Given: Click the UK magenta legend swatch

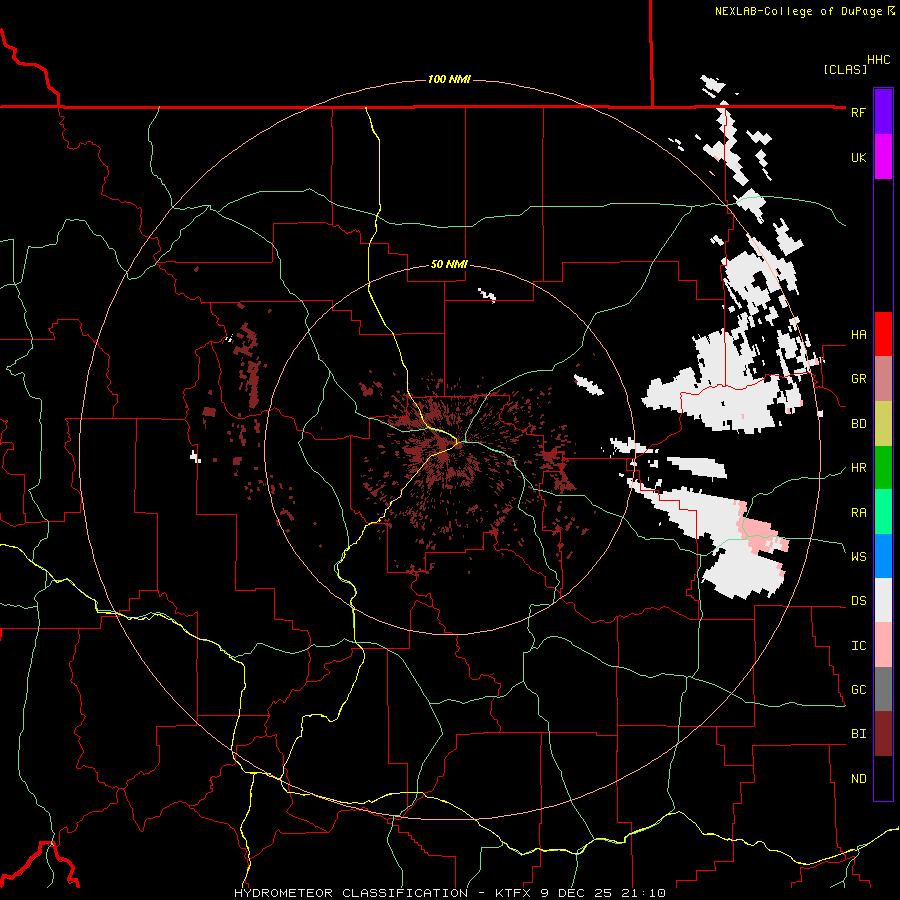Looking at the screenshot, I should pos(883,157).
